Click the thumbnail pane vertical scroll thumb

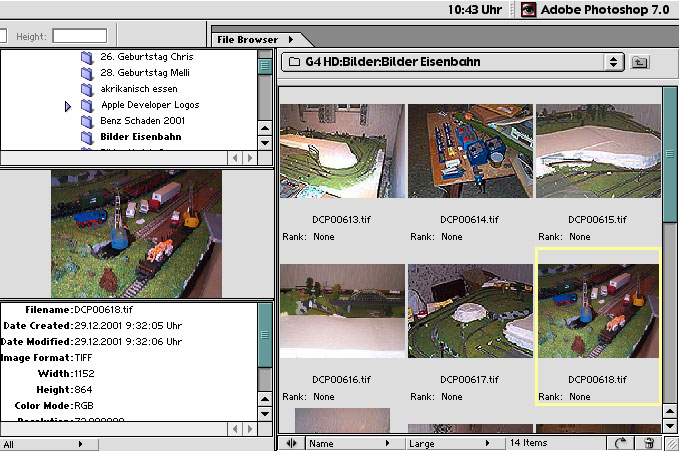[670, 154]
